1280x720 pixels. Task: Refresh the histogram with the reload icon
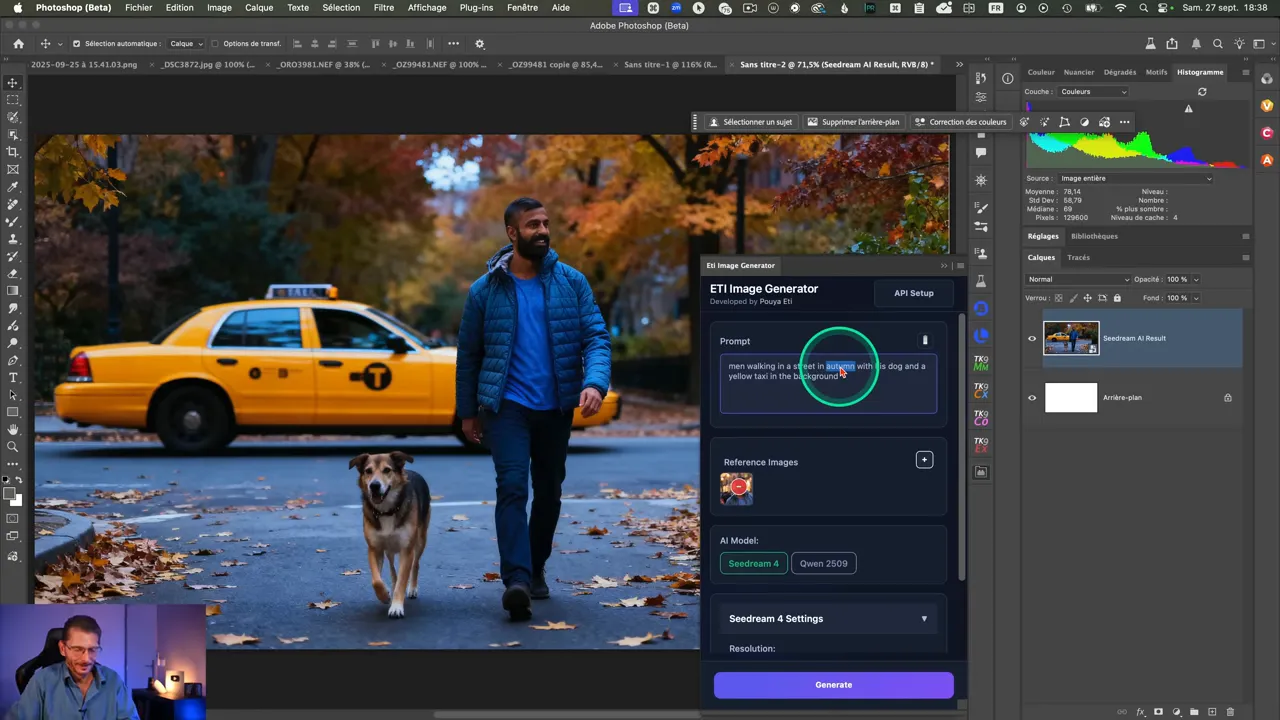1202,92
